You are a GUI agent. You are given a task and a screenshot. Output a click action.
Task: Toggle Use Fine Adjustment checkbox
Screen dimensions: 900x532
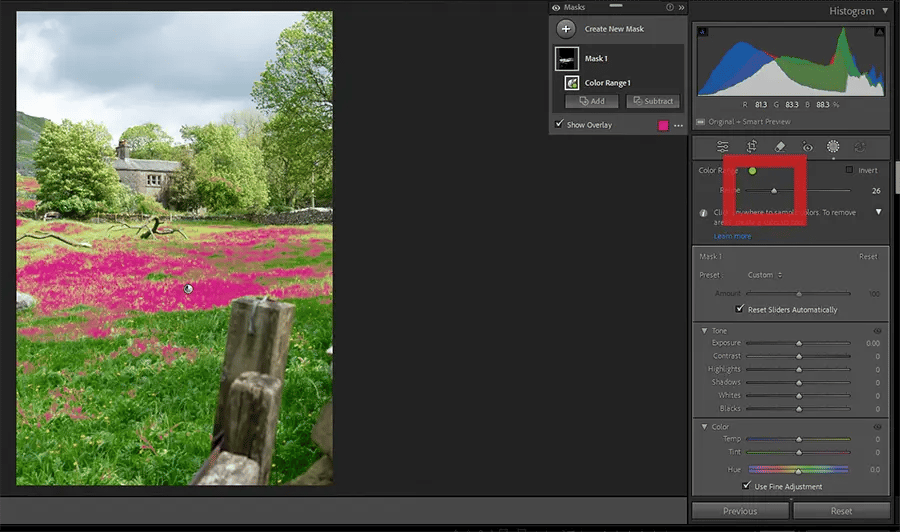pos(747,486)
